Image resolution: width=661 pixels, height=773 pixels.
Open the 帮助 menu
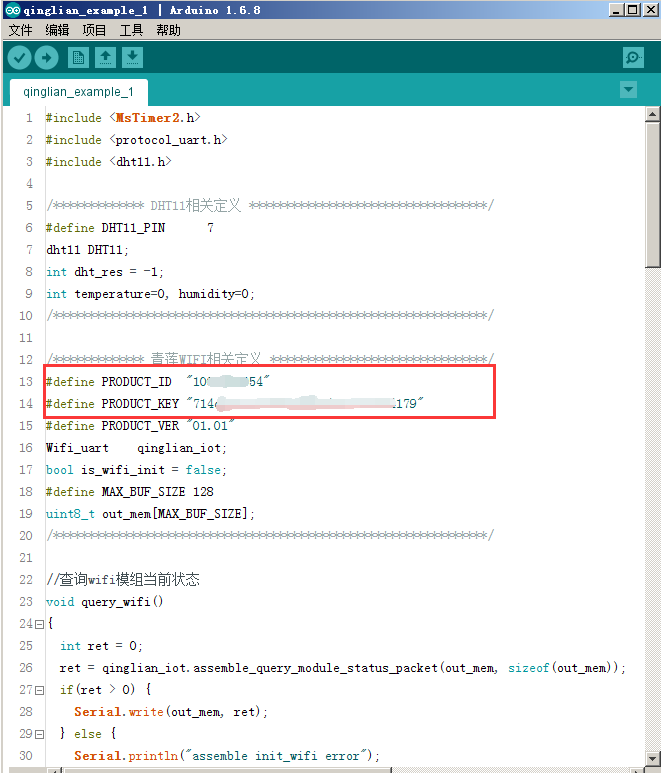coord(168,30)
